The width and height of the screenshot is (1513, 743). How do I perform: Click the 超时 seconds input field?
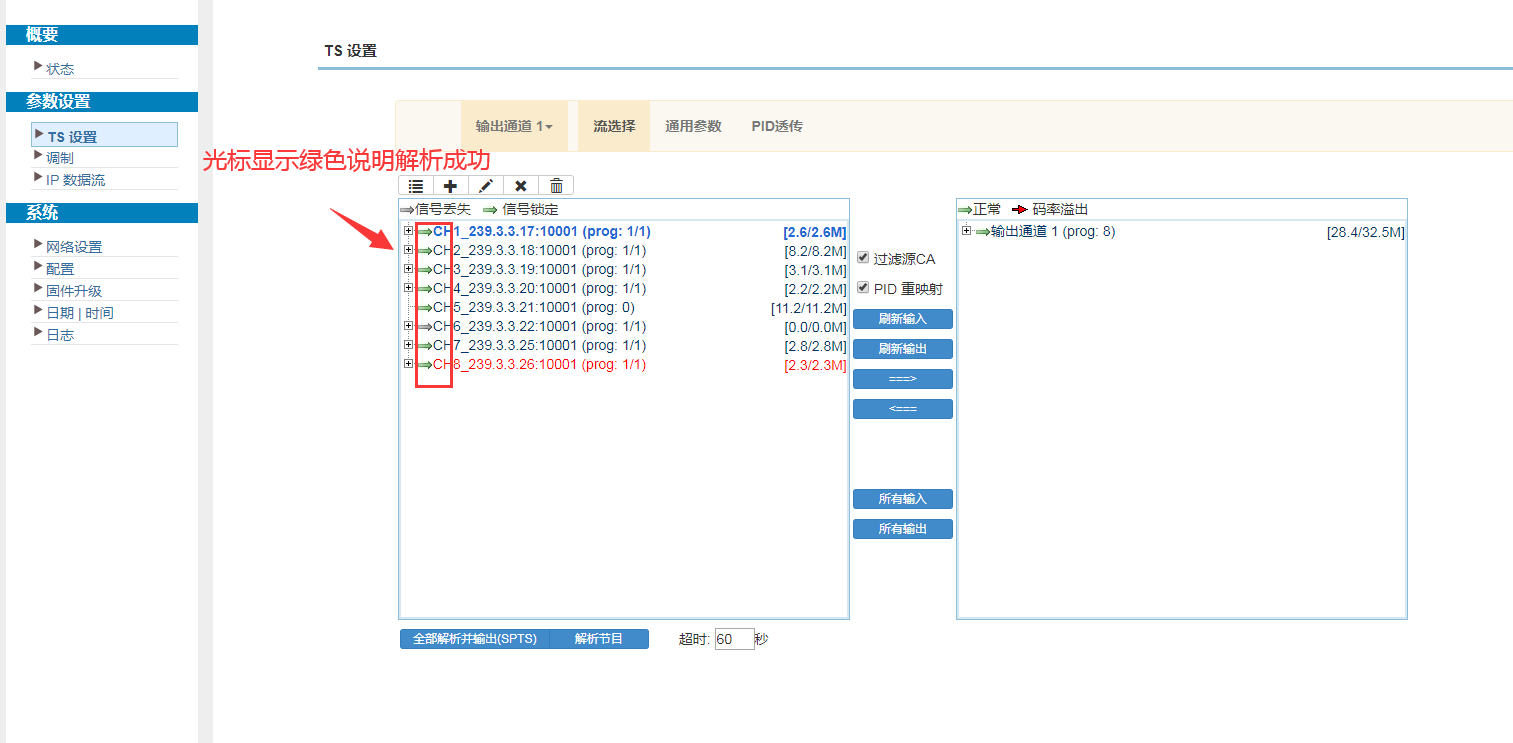[734, 639]
